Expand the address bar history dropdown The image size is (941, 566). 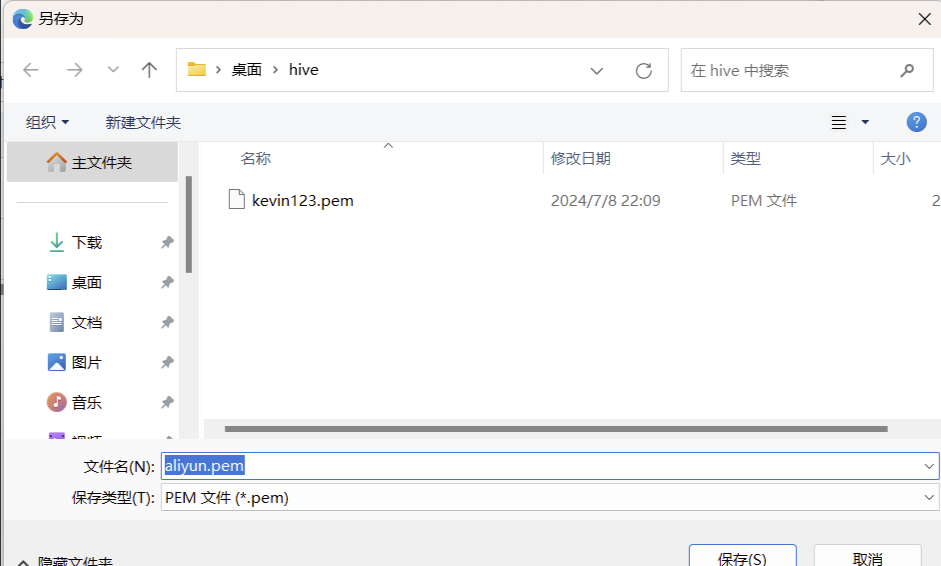tap(597, 71)
